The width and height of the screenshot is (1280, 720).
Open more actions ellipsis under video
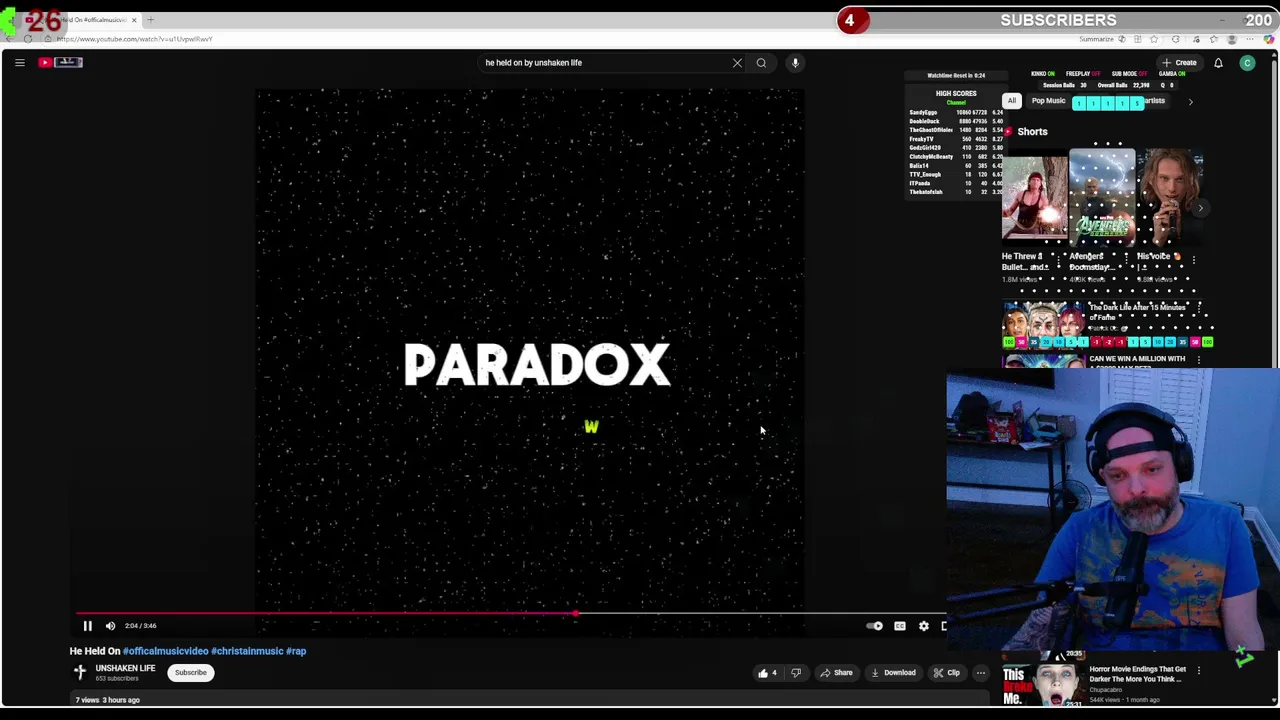(981, 673)
